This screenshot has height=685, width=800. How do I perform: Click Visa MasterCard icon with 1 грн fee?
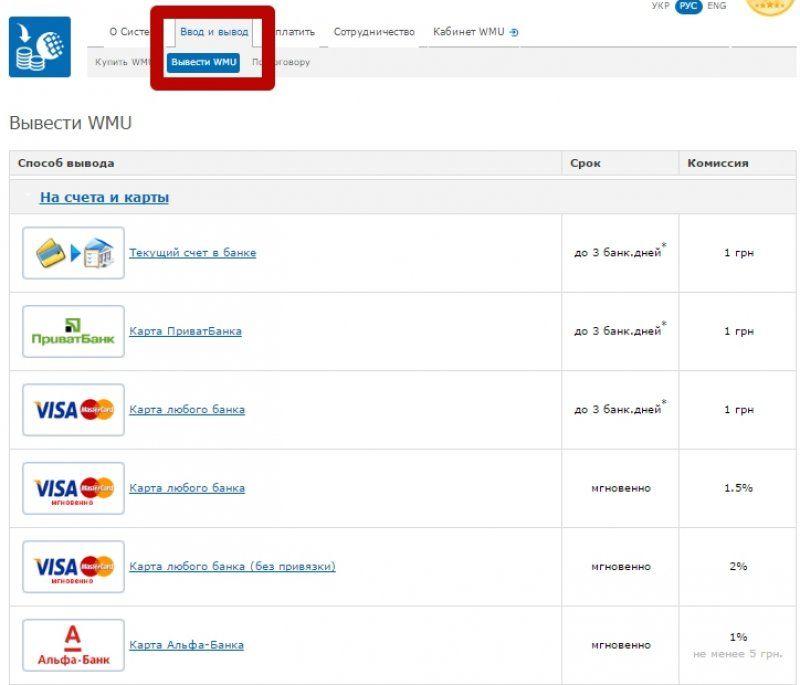74,410
